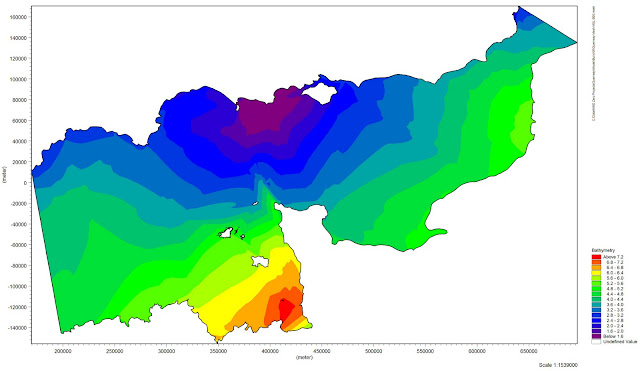Click the red 'Above 7.2' legend swatch
This screenshot has width=640, height=371.
point(596,257)
